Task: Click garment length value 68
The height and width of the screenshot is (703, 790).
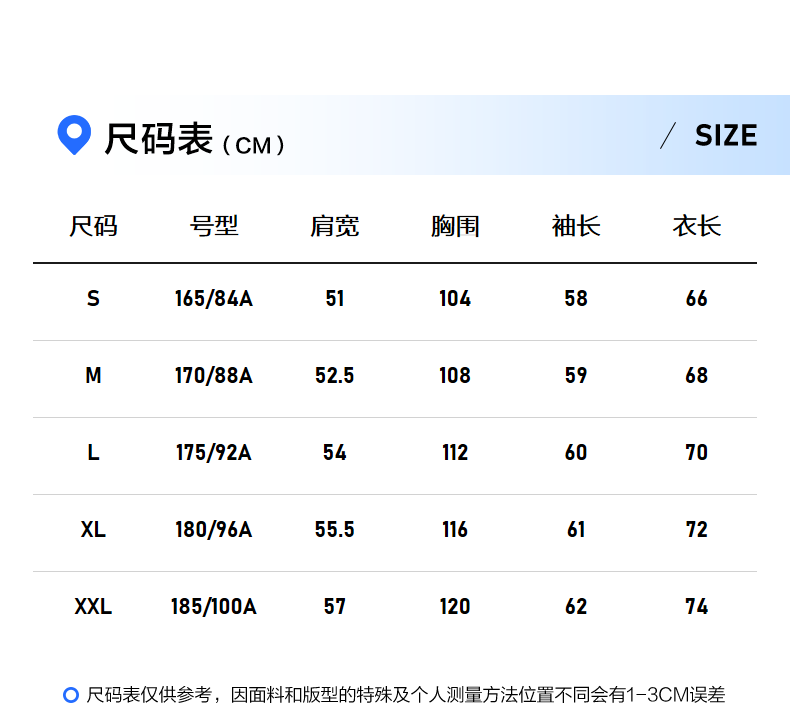Action: (x=697, y=375)
